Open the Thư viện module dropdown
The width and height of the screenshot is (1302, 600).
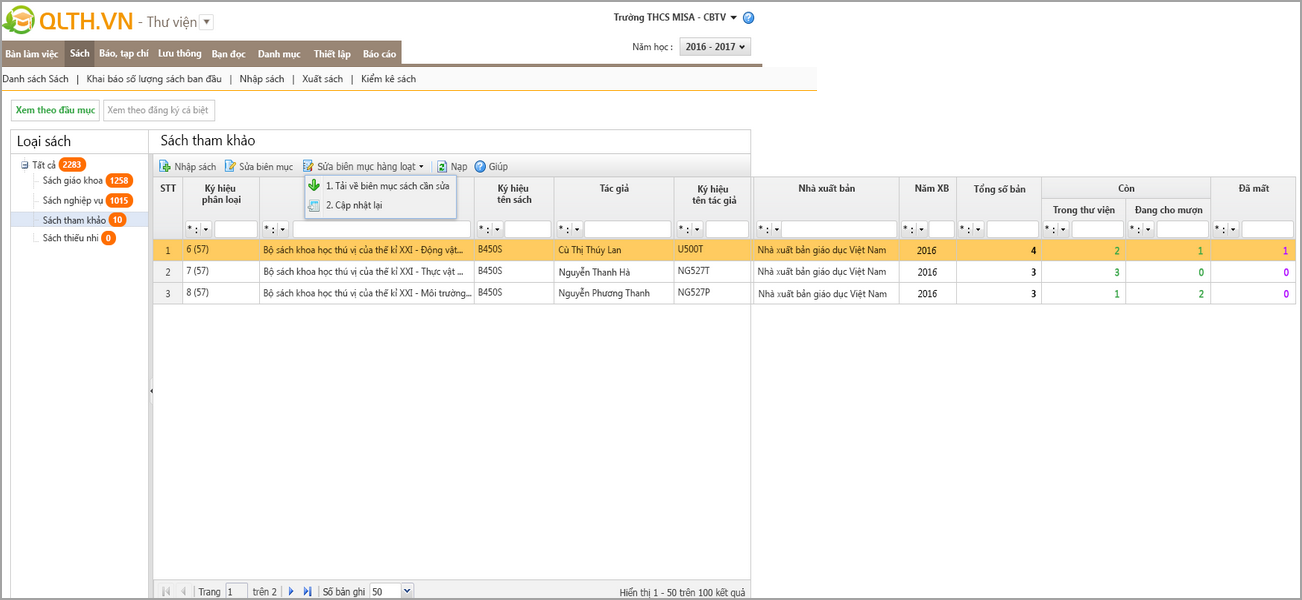coord(206,22)
